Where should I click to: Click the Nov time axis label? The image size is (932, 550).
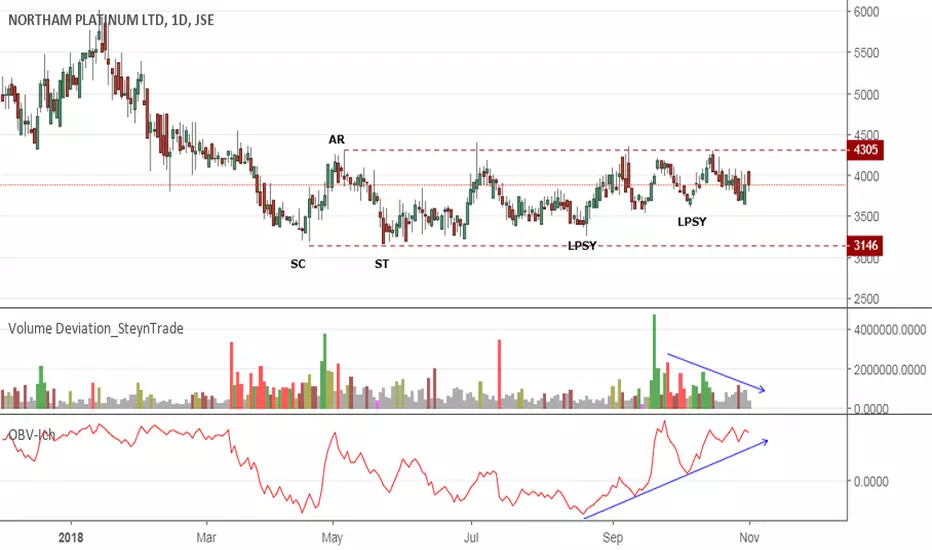click(750, 538)
